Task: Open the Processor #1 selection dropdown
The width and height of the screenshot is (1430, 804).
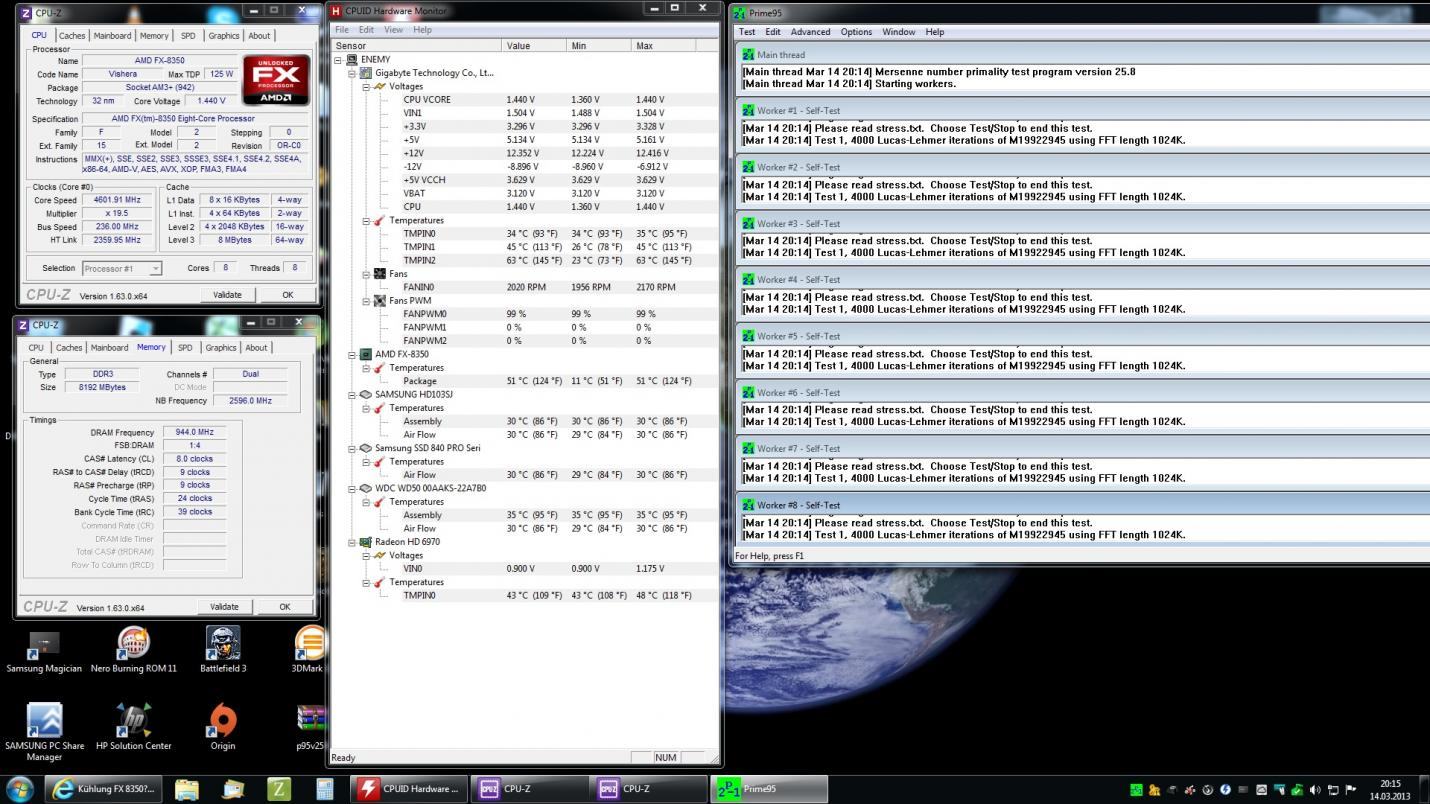Action: pyautogui.click(x=121, y=268)
